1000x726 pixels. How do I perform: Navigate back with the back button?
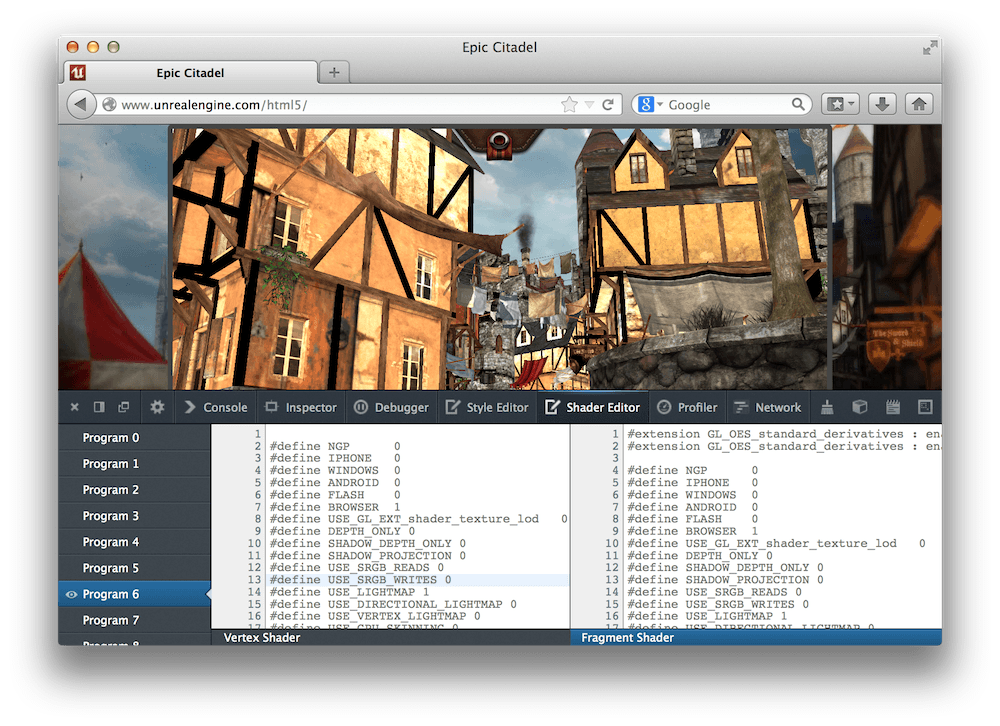coord(81,103)
